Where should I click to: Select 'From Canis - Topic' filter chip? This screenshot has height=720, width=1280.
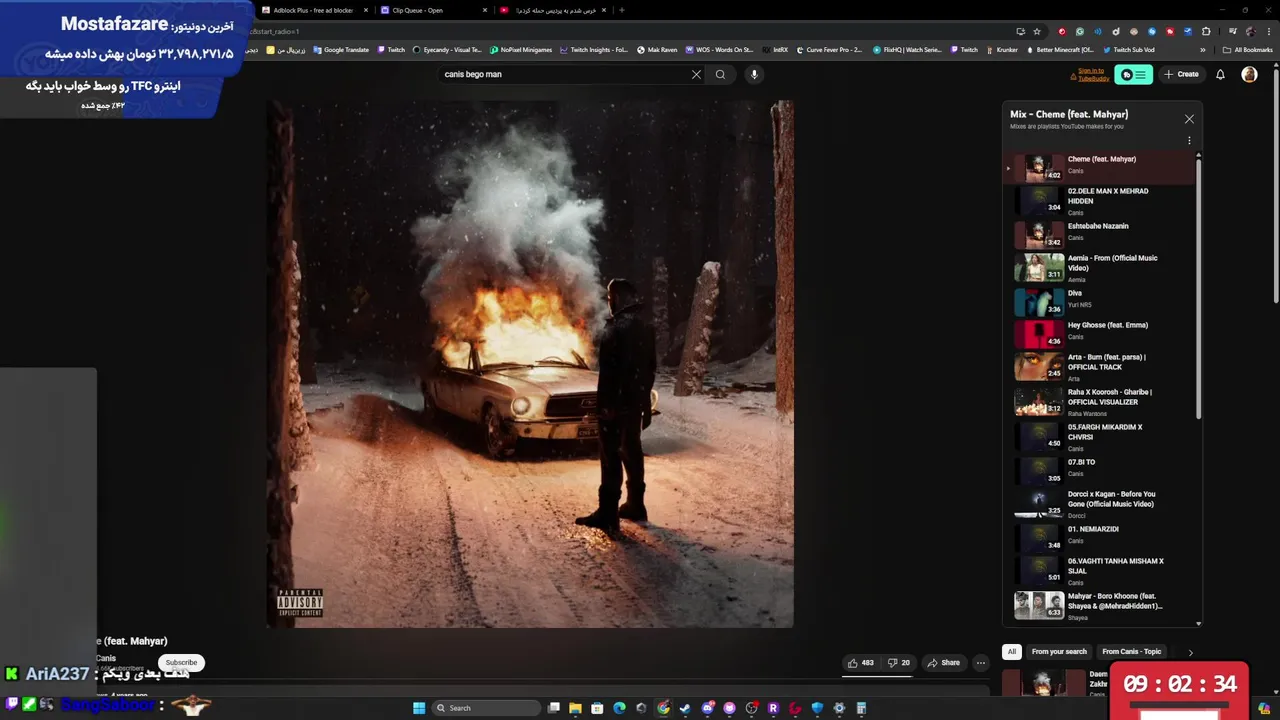(1132, 652)
